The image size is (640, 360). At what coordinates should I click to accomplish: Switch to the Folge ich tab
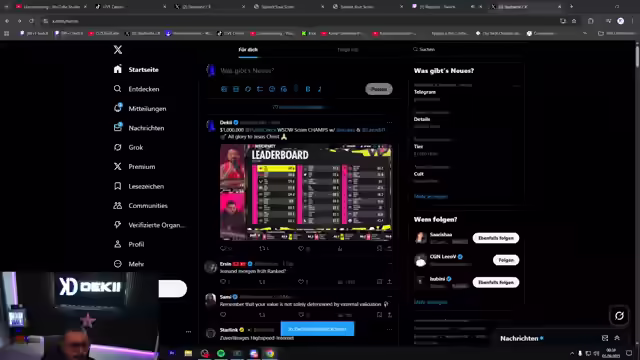[348, 50]
